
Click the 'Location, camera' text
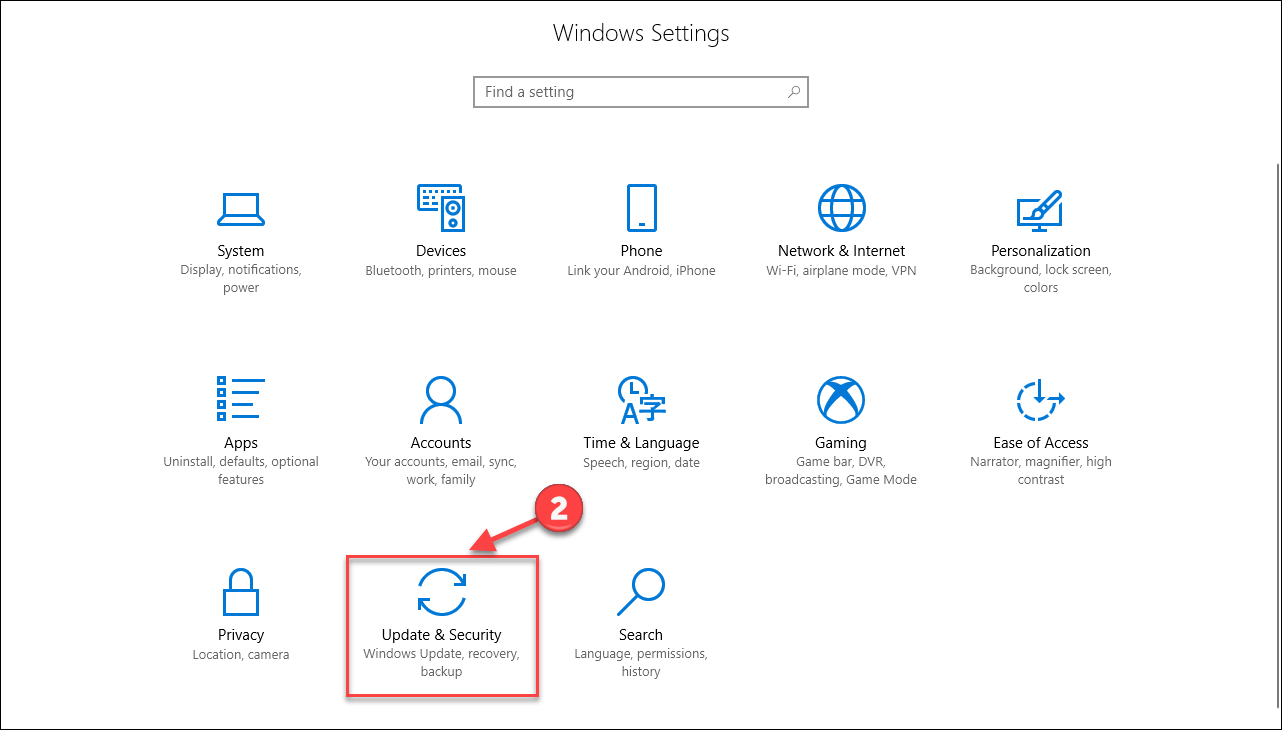click(241, 655)
